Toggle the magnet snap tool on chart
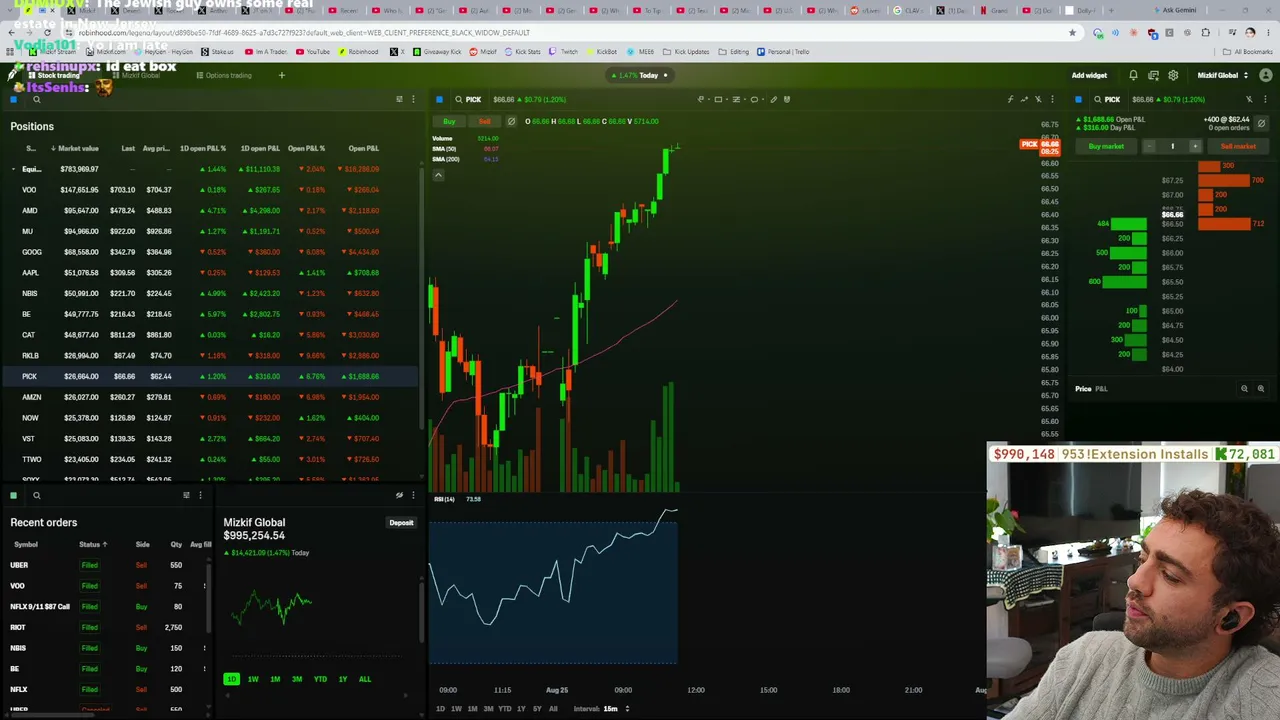1280x720 pixels. [787, 99]
